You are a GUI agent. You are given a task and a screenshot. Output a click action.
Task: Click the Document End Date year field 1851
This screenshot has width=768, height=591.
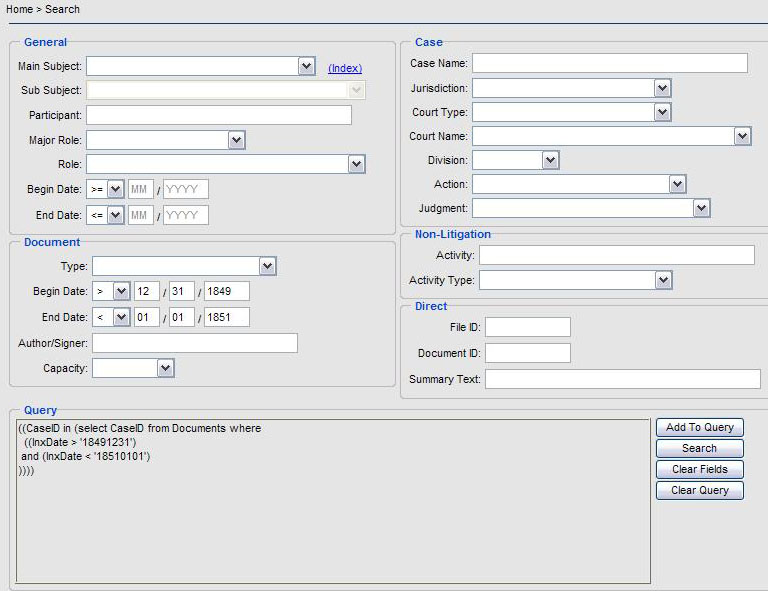227,317
